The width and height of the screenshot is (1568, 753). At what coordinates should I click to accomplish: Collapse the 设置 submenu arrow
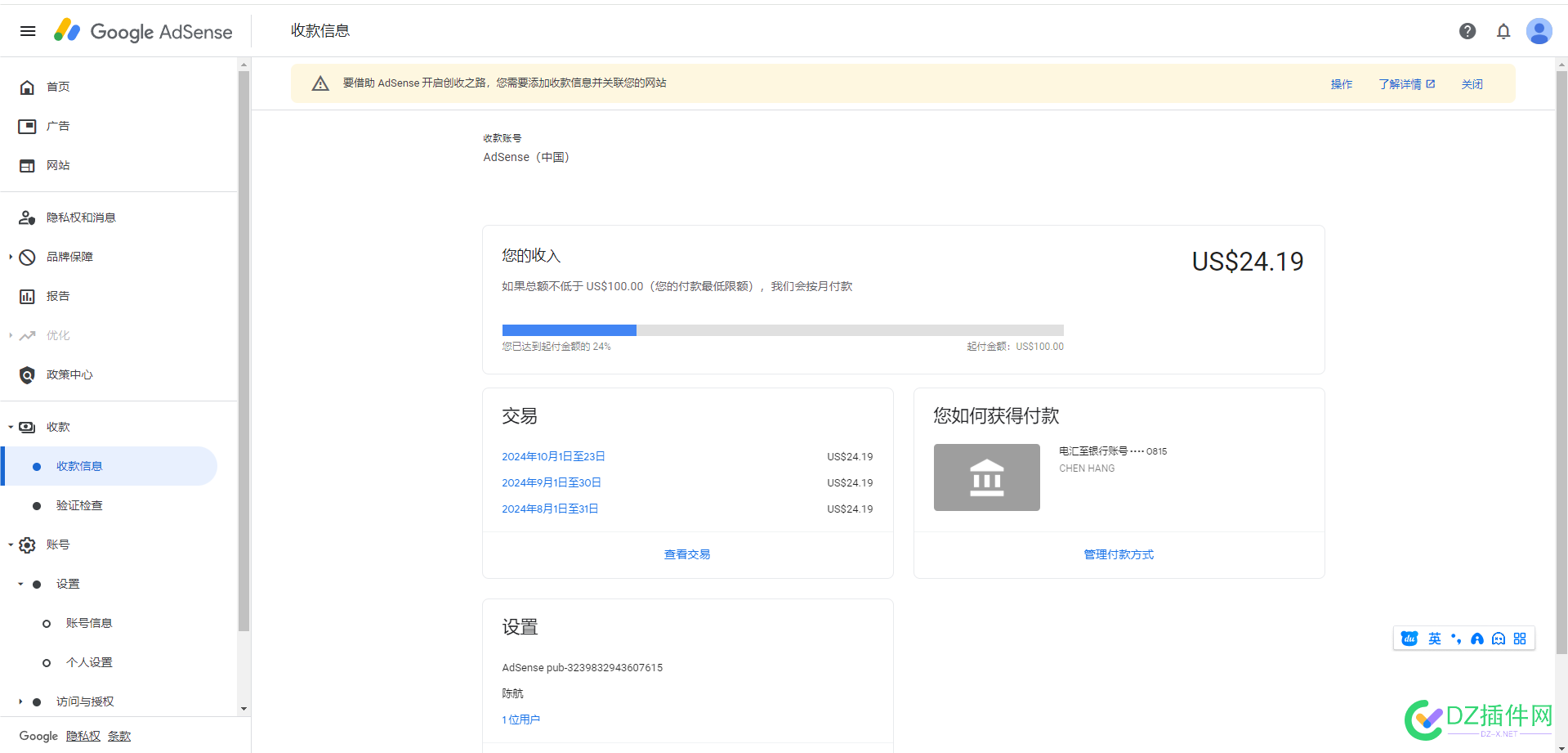20,584
